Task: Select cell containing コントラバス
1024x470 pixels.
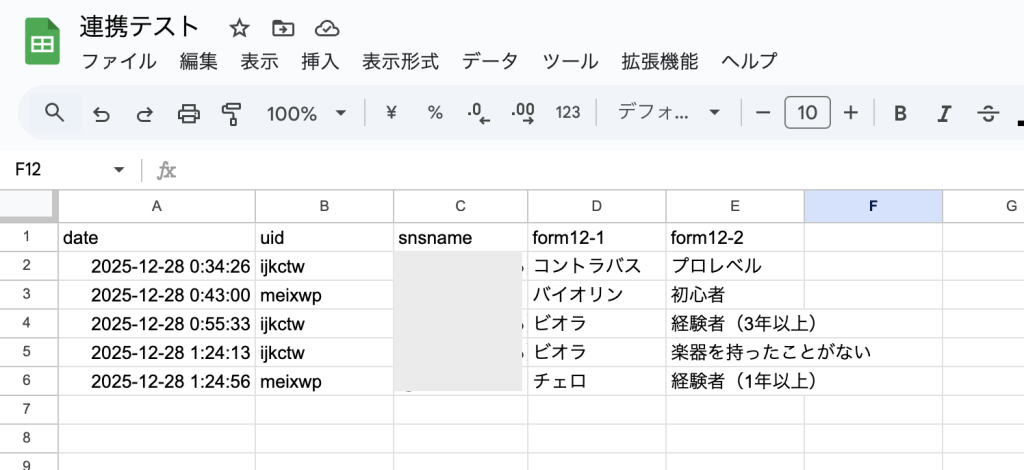Action: click(595, 267)
